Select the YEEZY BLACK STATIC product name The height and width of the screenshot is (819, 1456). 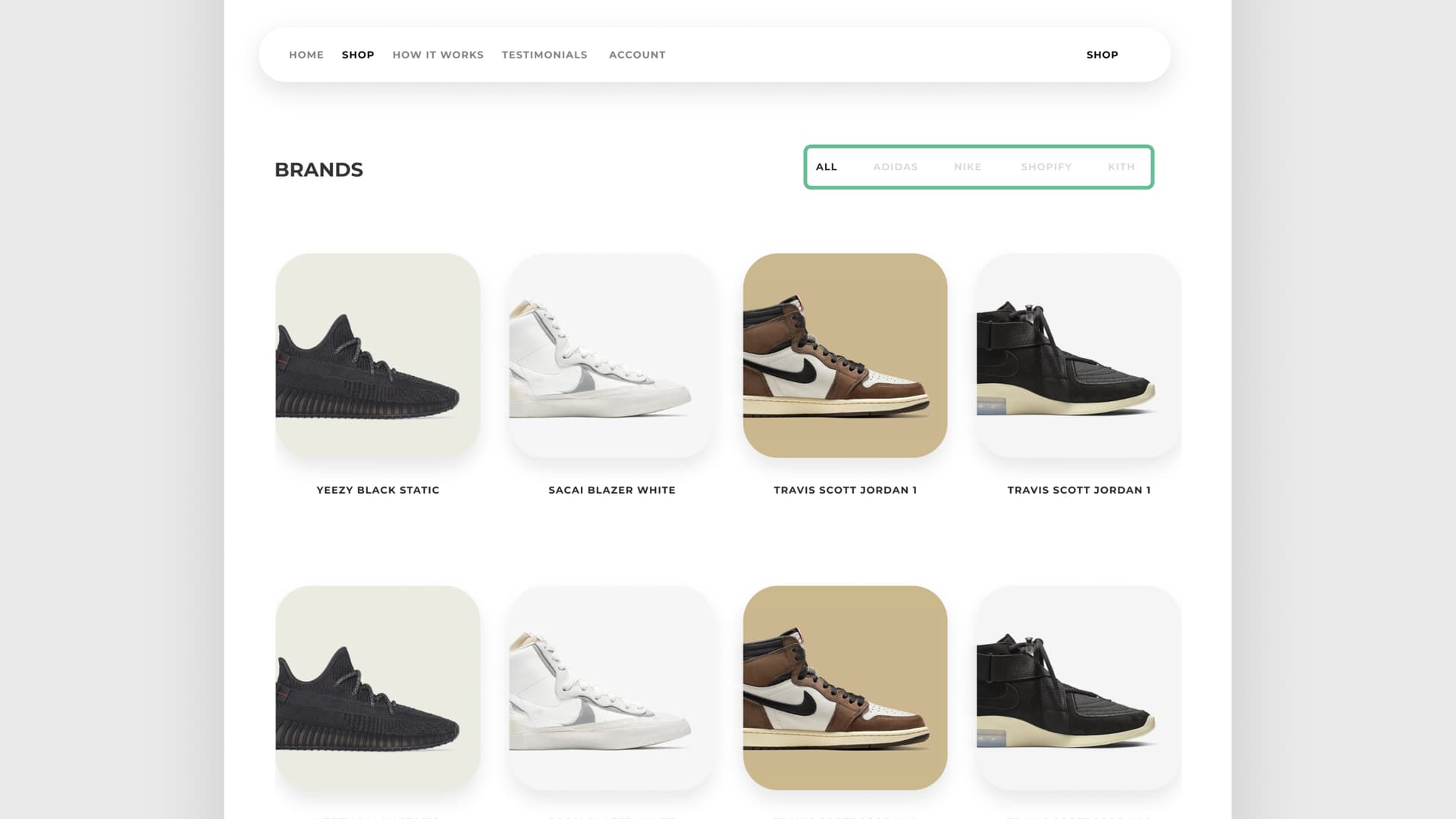378,490
